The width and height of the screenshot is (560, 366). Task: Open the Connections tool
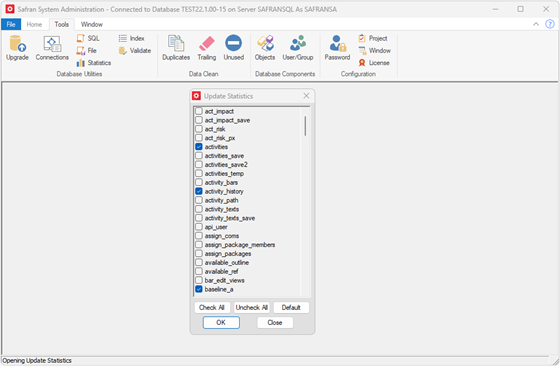tap(52, 48)
